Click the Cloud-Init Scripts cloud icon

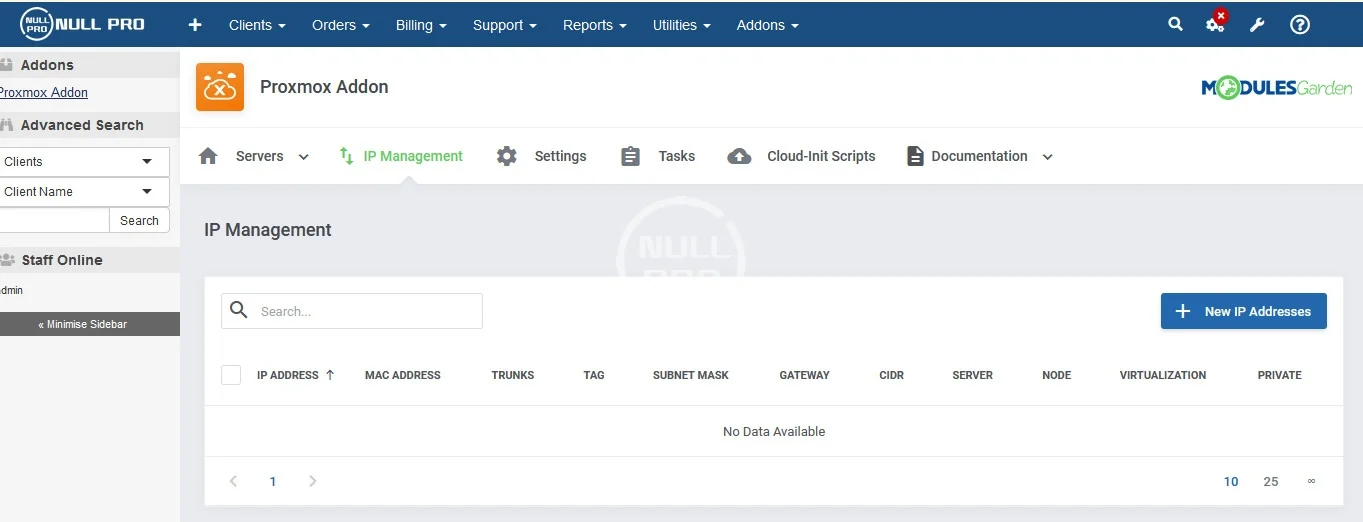click(739, 156)
